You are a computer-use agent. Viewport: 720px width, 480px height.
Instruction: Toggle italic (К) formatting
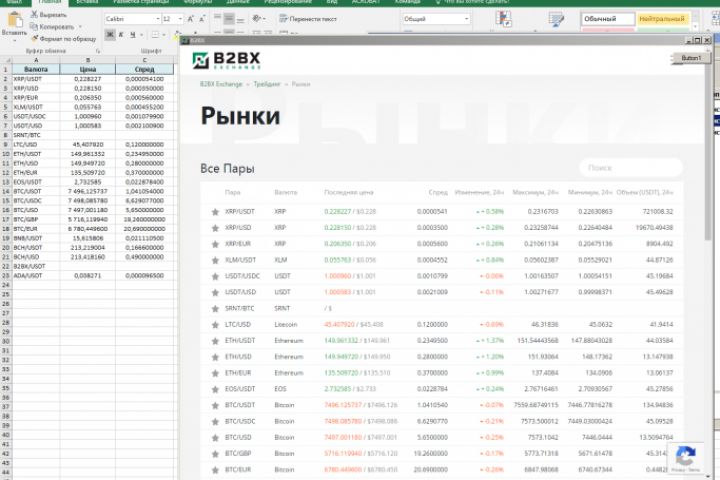tap(121, 35)
